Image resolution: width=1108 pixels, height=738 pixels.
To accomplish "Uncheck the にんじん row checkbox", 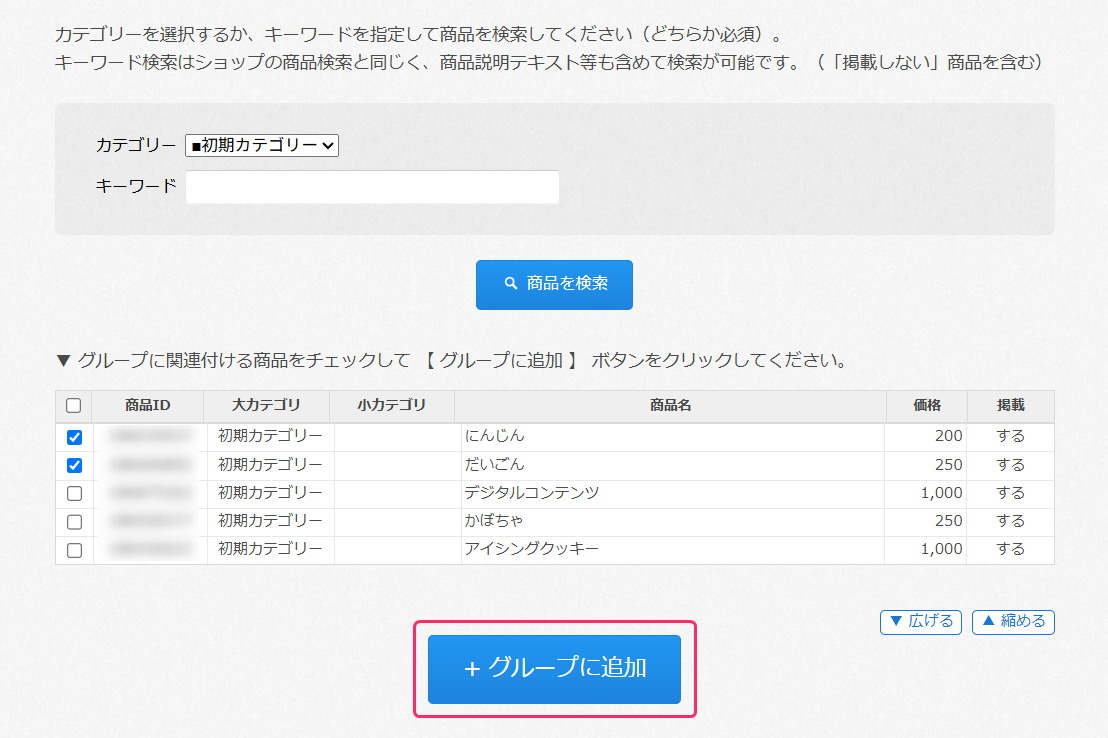I will 74,437.
